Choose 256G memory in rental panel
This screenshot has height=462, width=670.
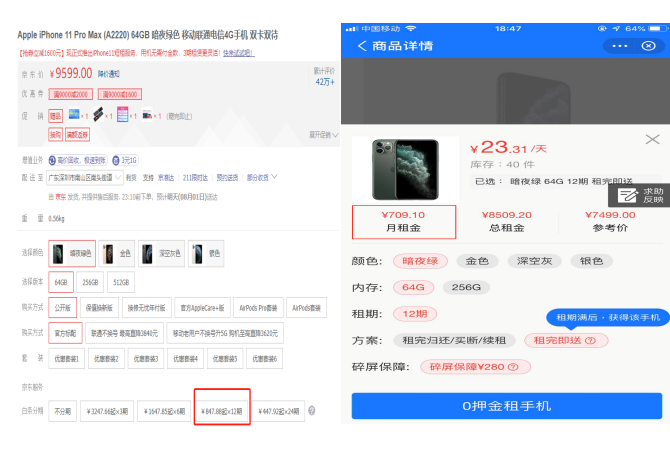pyautogui.click(x=466, y=287)
